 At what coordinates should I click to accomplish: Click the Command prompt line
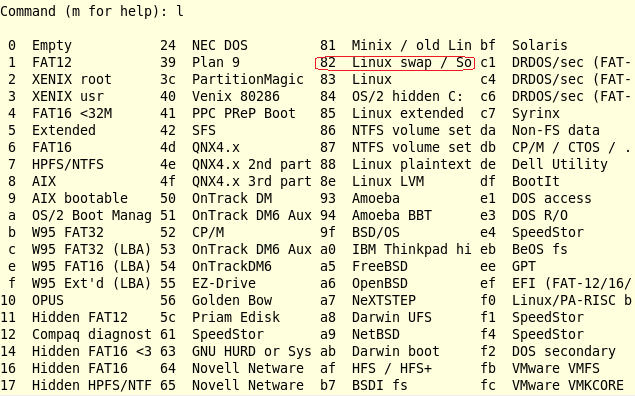pos(92,11)
